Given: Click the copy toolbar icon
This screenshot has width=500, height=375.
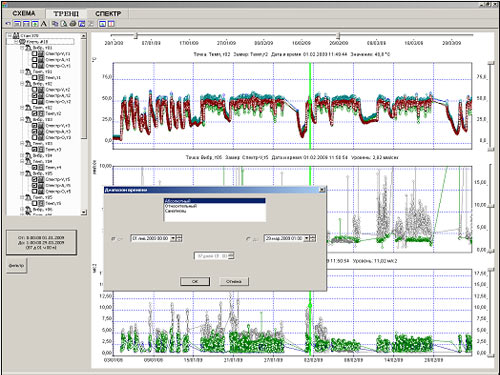Looking at the screenshot, I should click(55, 24).
